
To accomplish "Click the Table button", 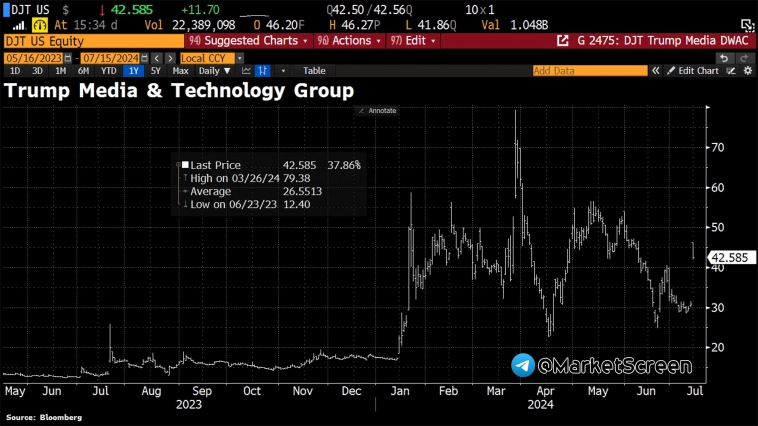I will [x=314, y=71].
